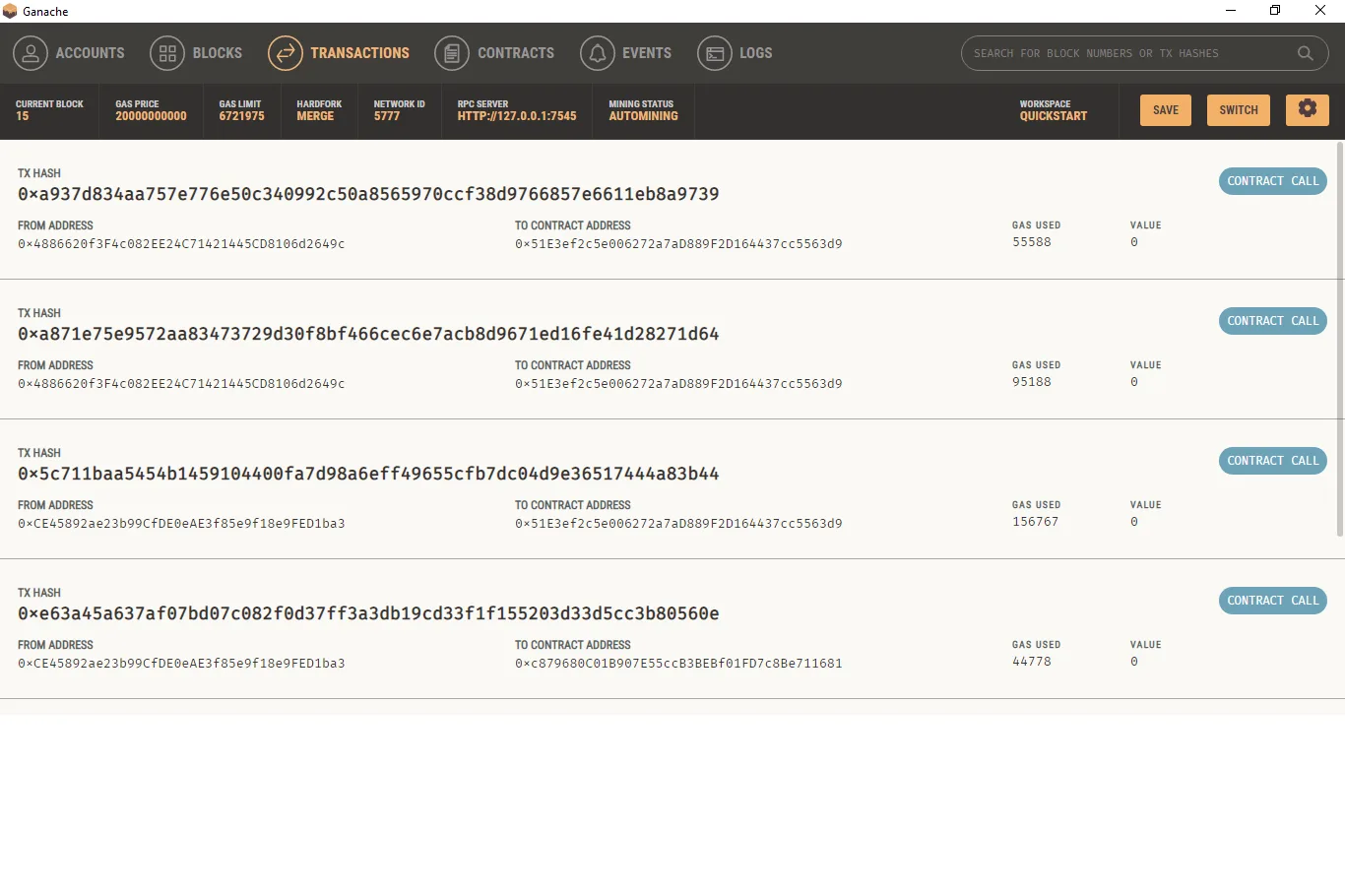The width and height of the screenshot is (1345, 896).
Task: Click MINING STATUS value AUTOMINING
Action: tap(643, 116)
